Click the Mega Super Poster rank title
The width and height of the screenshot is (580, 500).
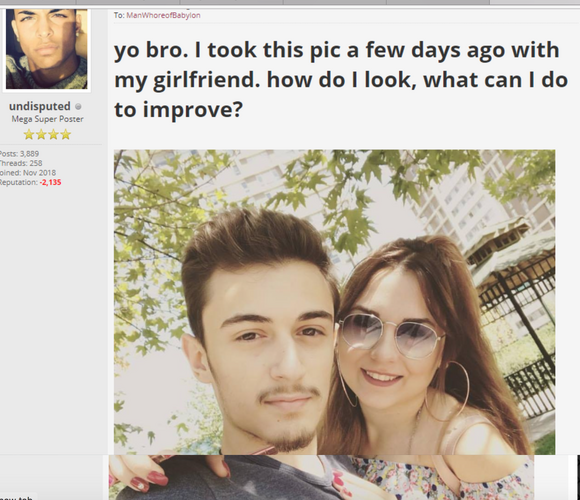[47, 119]
